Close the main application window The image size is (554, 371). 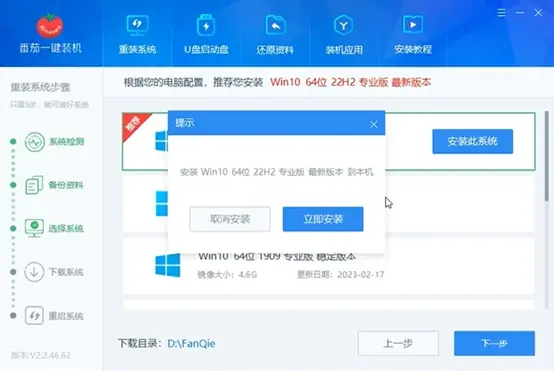tap(538, 13)
